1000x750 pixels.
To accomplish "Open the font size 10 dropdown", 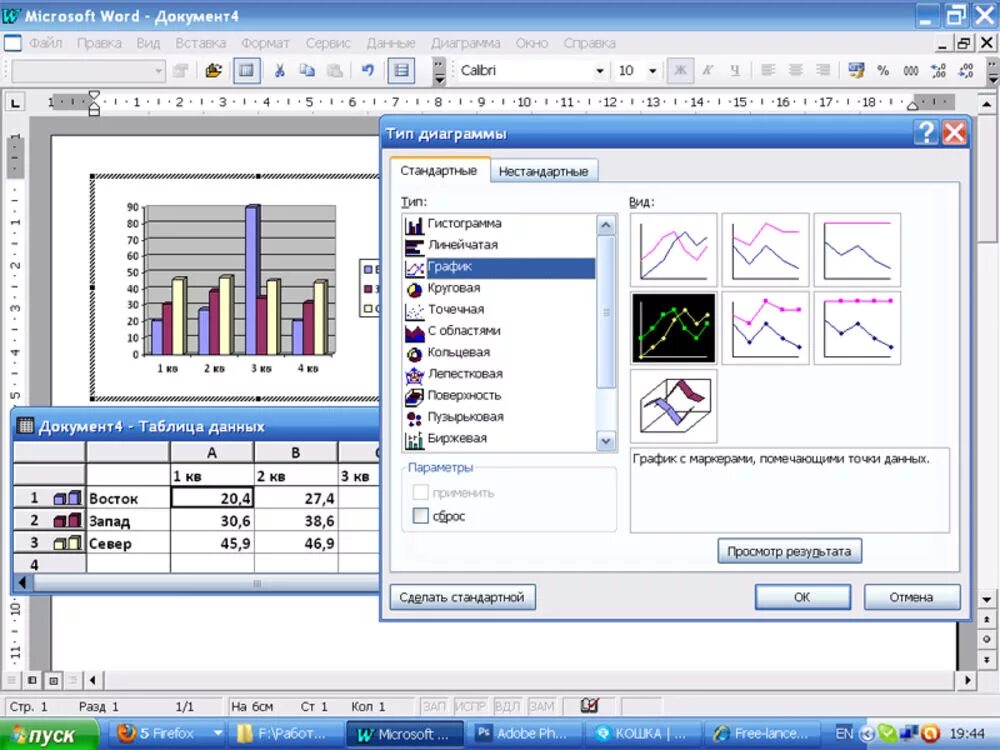I will click(x=652, y=71).
